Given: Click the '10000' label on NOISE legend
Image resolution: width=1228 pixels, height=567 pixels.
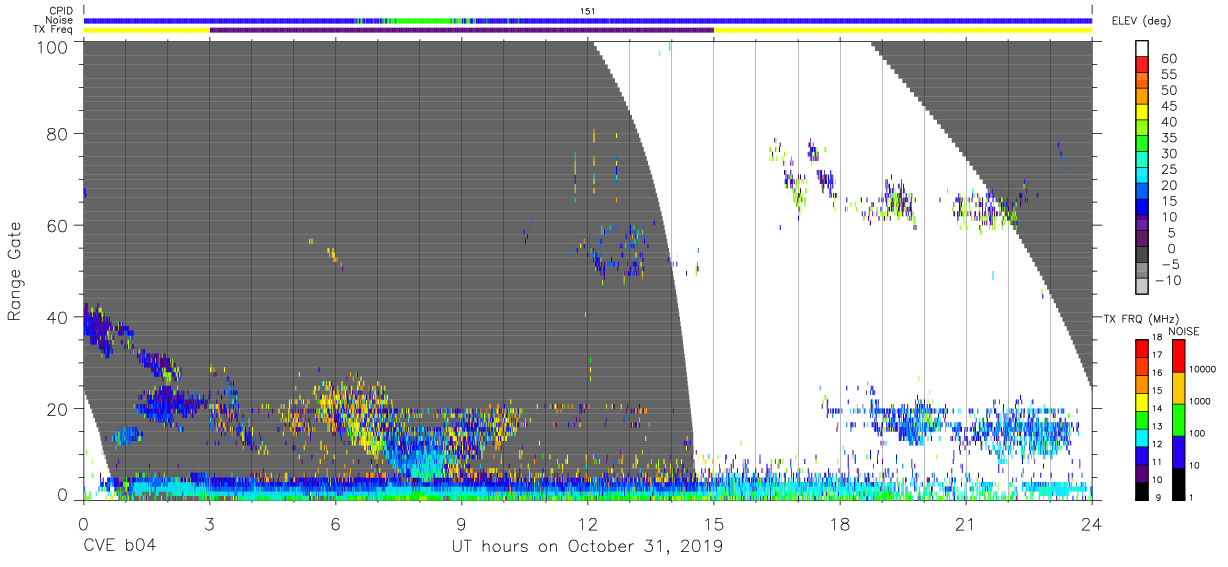Looking at the screenshot, I should pyautogui.click(x=1203, y=369).
